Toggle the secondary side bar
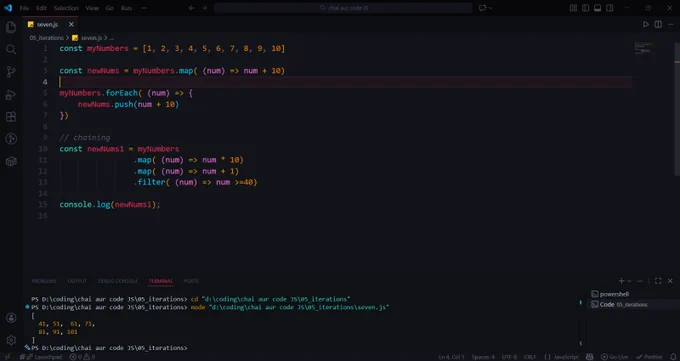 pyautogui.click(x=610, y=8)
